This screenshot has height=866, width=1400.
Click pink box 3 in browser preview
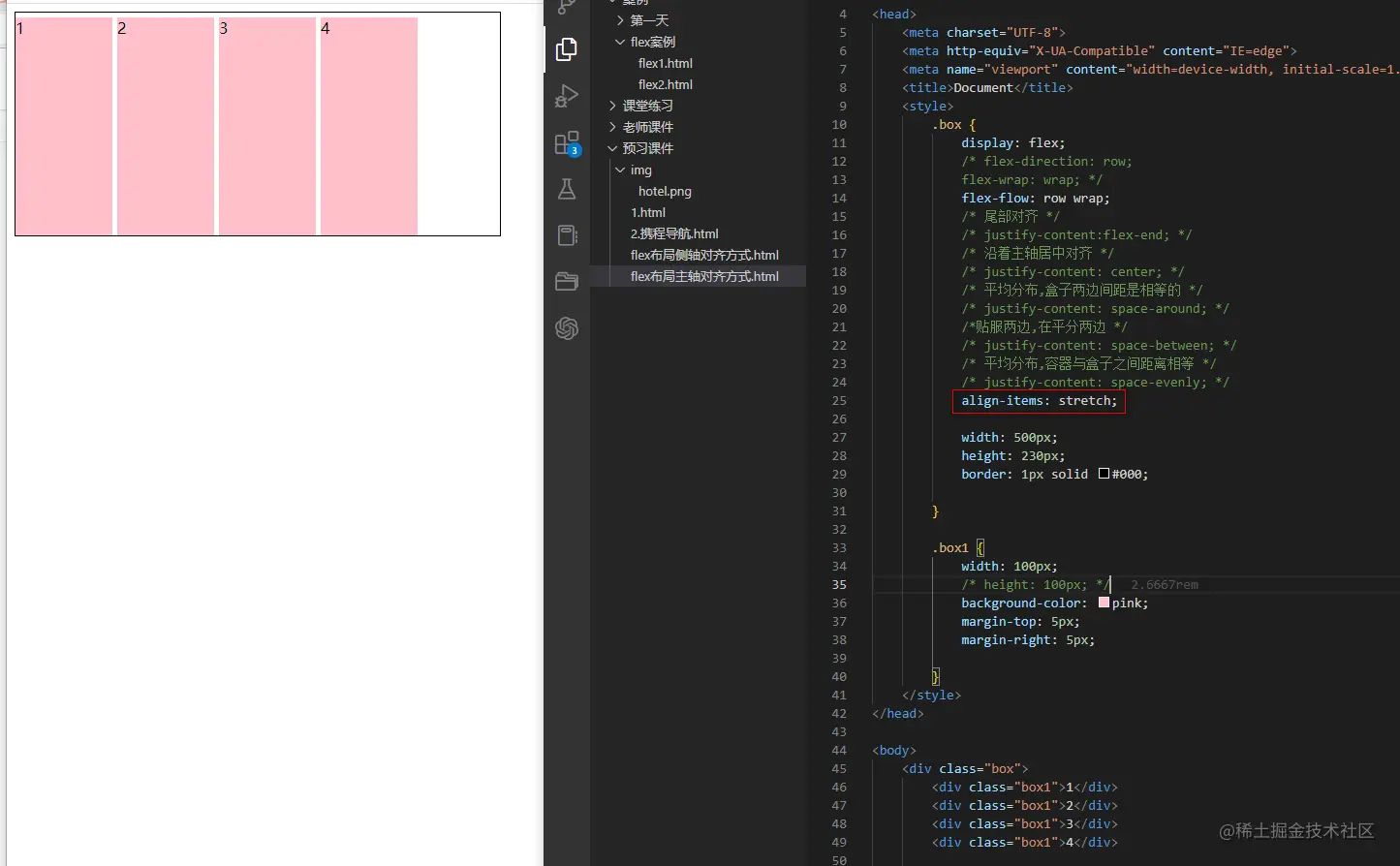[x=267, y=126]
